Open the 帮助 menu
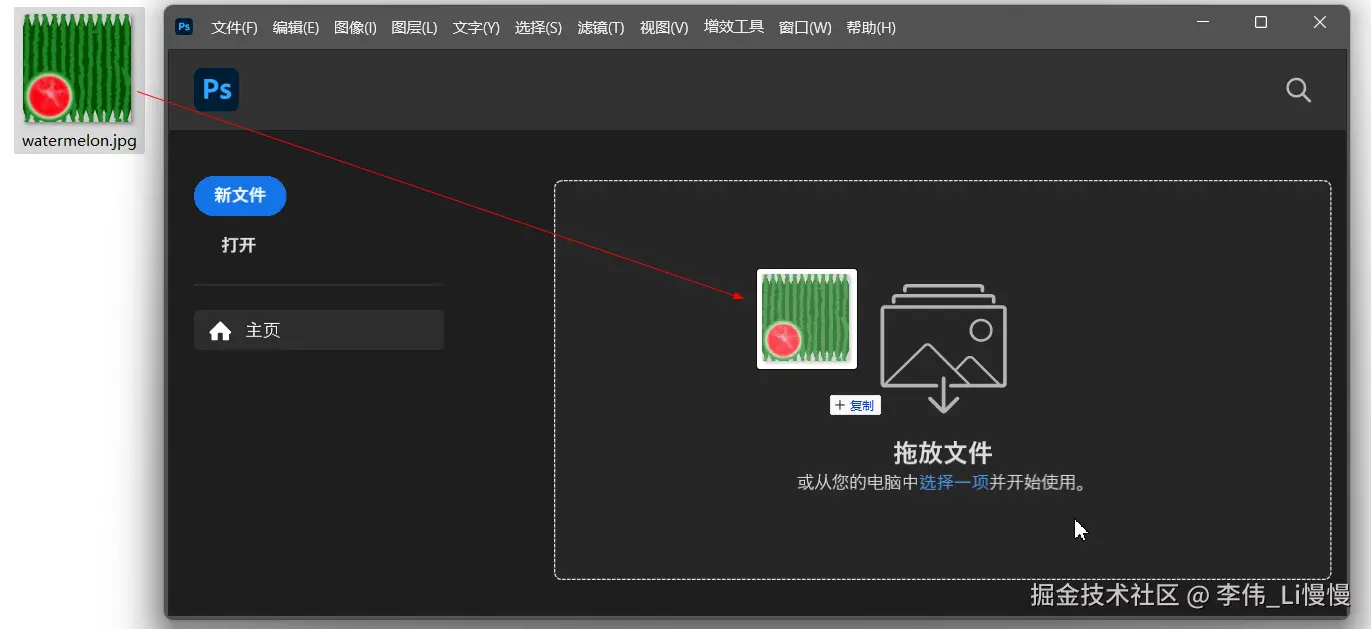The height and width of the screenshot is (629, 1371). pos(871,27)
